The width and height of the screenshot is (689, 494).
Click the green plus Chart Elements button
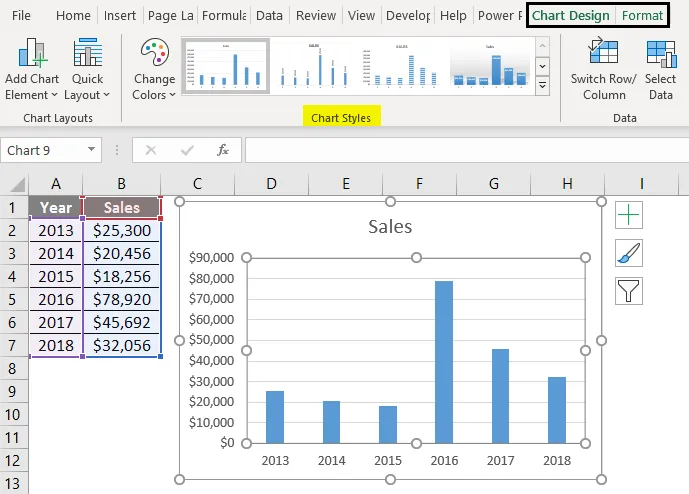click(629, 215)
